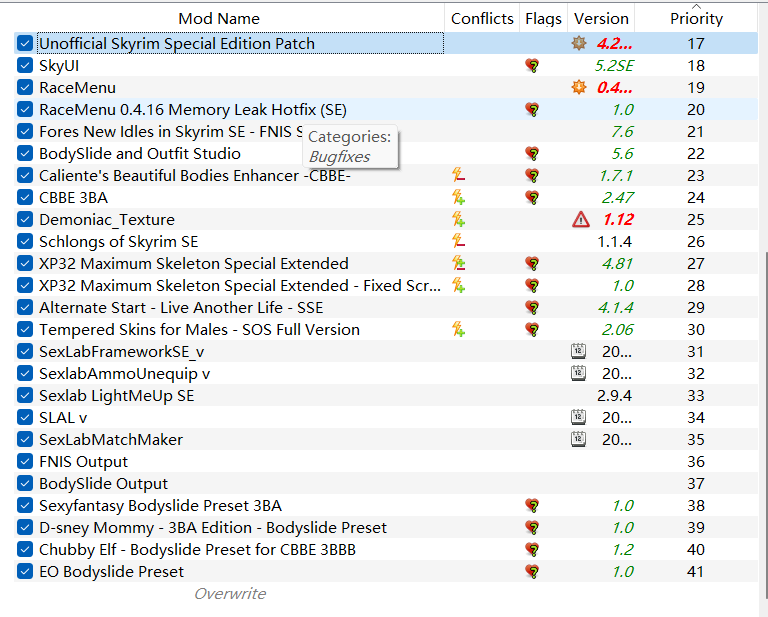Screen dimensions: 768x617
Task: Click the flag icon for RaceMenu Memory Leak Hotfix
Action: 532,110
